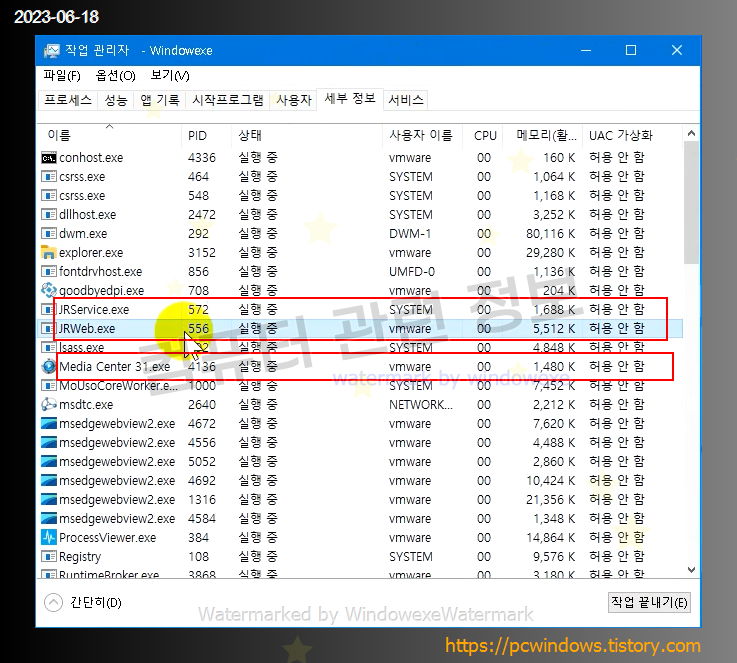This screenshot has width=737, height=663.
Task: Click the msdtc.exe process icon
Action: [x=49, y=405]
